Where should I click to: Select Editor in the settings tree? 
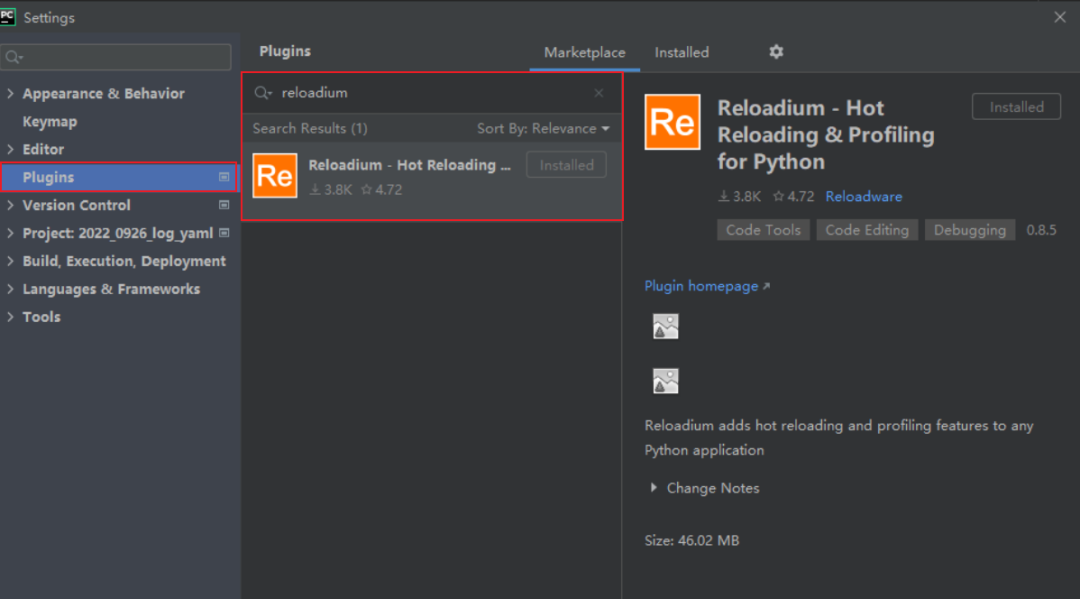pyautogui.click(x=43, y=149)
